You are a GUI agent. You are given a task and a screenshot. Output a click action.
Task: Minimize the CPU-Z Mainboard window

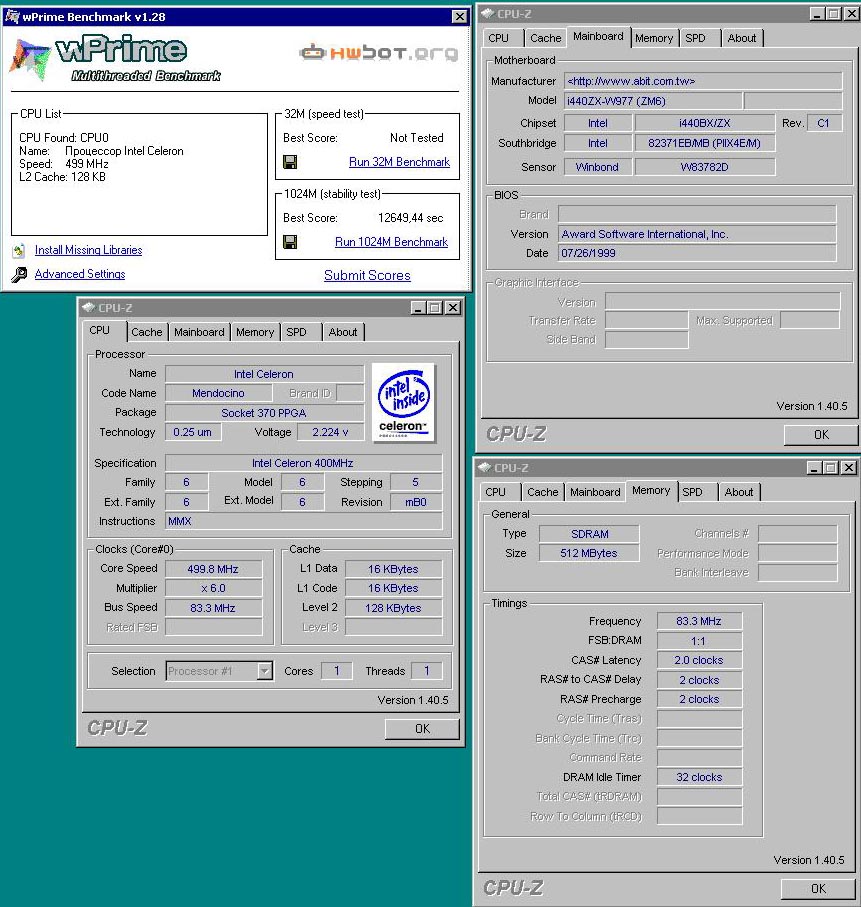coord(817,14)
